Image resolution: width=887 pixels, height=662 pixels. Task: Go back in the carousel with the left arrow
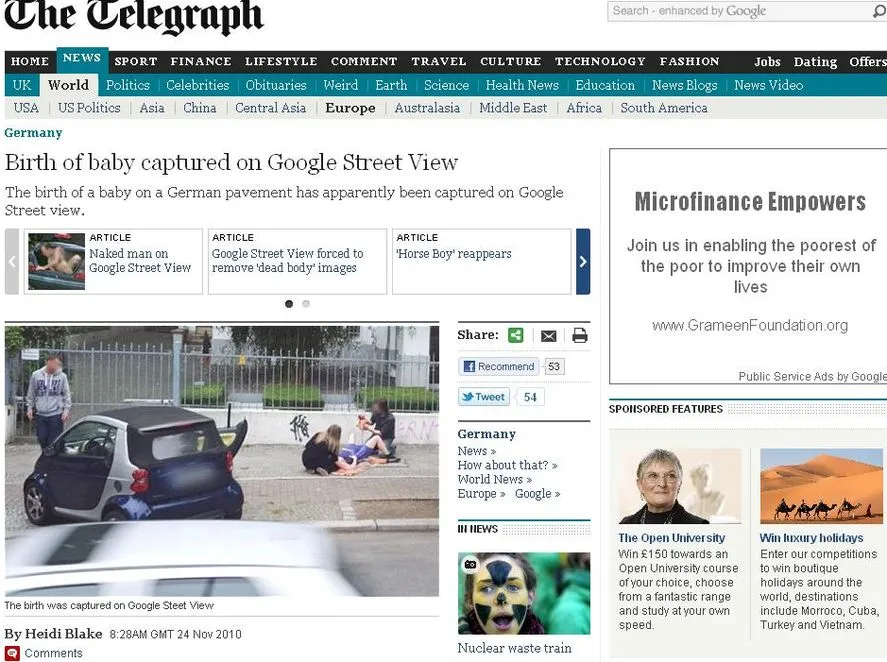[x=10, y=261]
